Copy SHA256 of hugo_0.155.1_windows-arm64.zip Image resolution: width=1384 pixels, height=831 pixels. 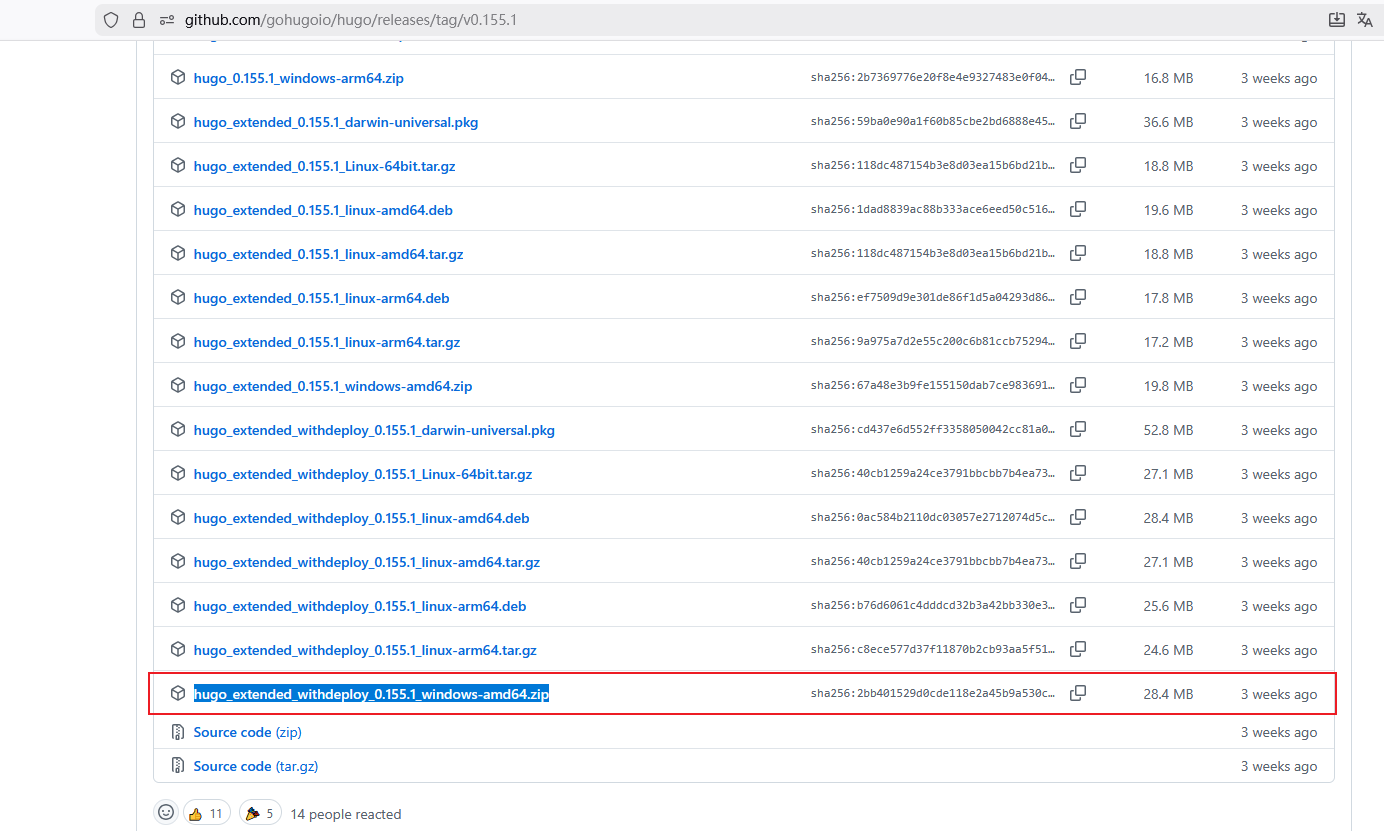(1078, 78)
